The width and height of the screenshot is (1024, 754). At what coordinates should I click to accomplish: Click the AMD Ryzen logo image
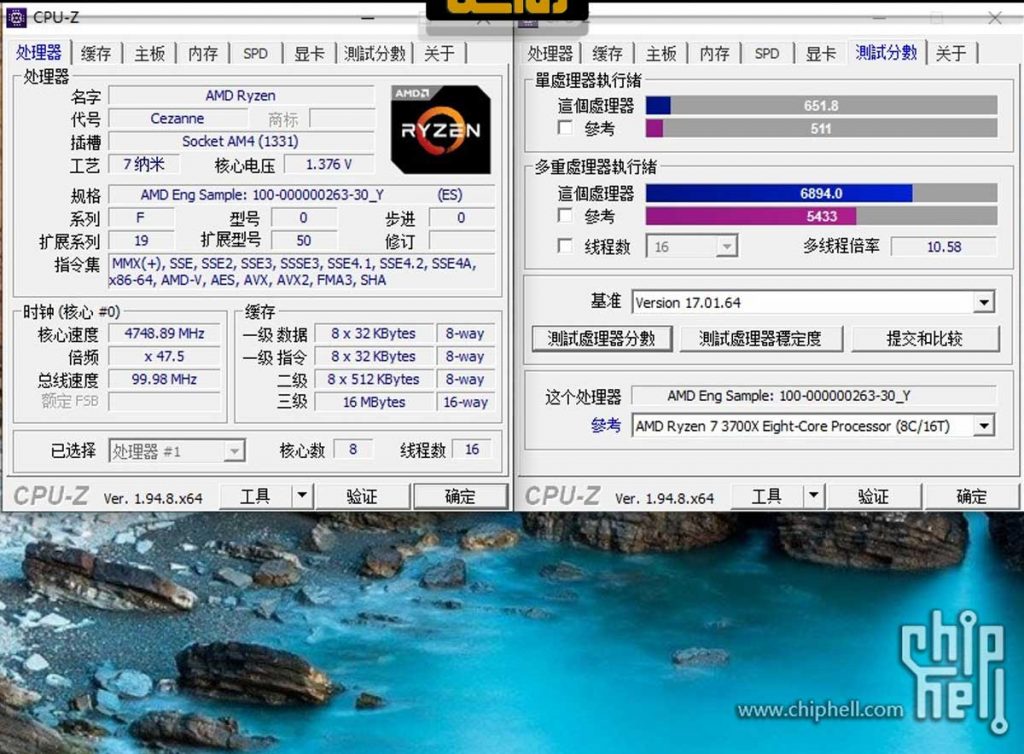[x=441, y=129]
